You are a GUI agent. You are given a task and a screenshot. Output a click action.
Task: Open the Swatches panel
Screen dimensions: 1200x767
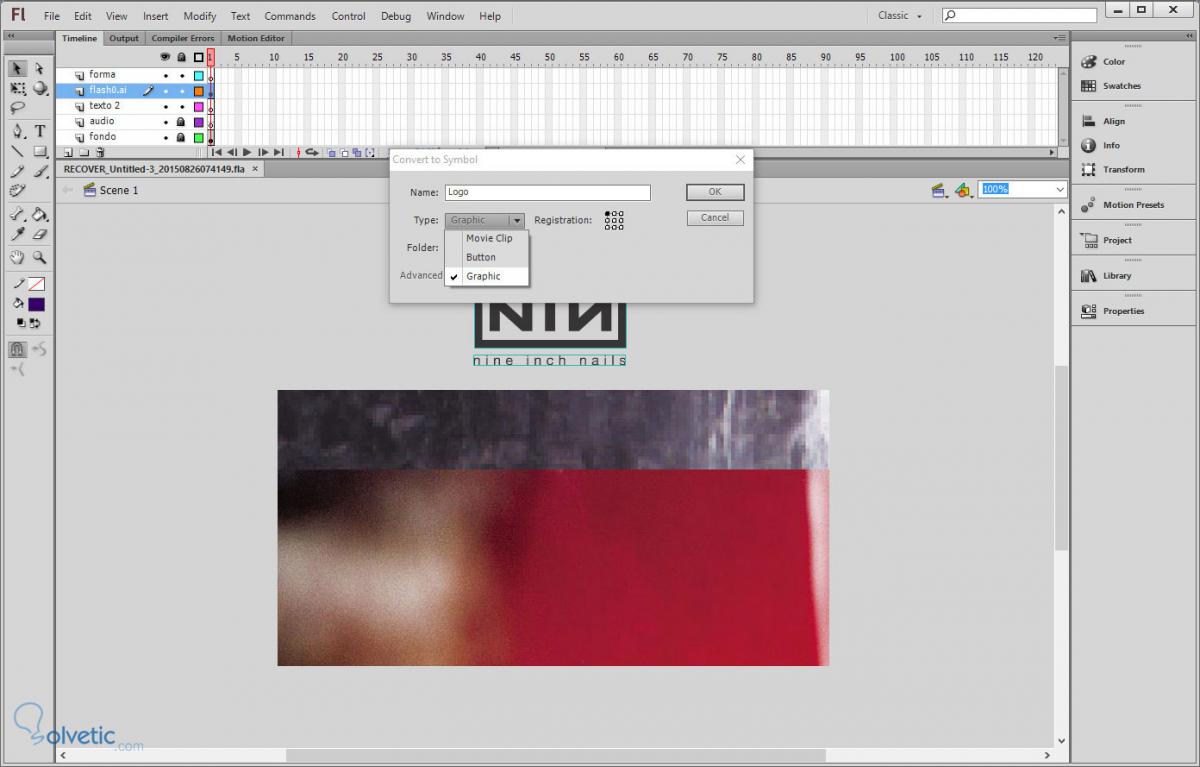[1111, 86]
